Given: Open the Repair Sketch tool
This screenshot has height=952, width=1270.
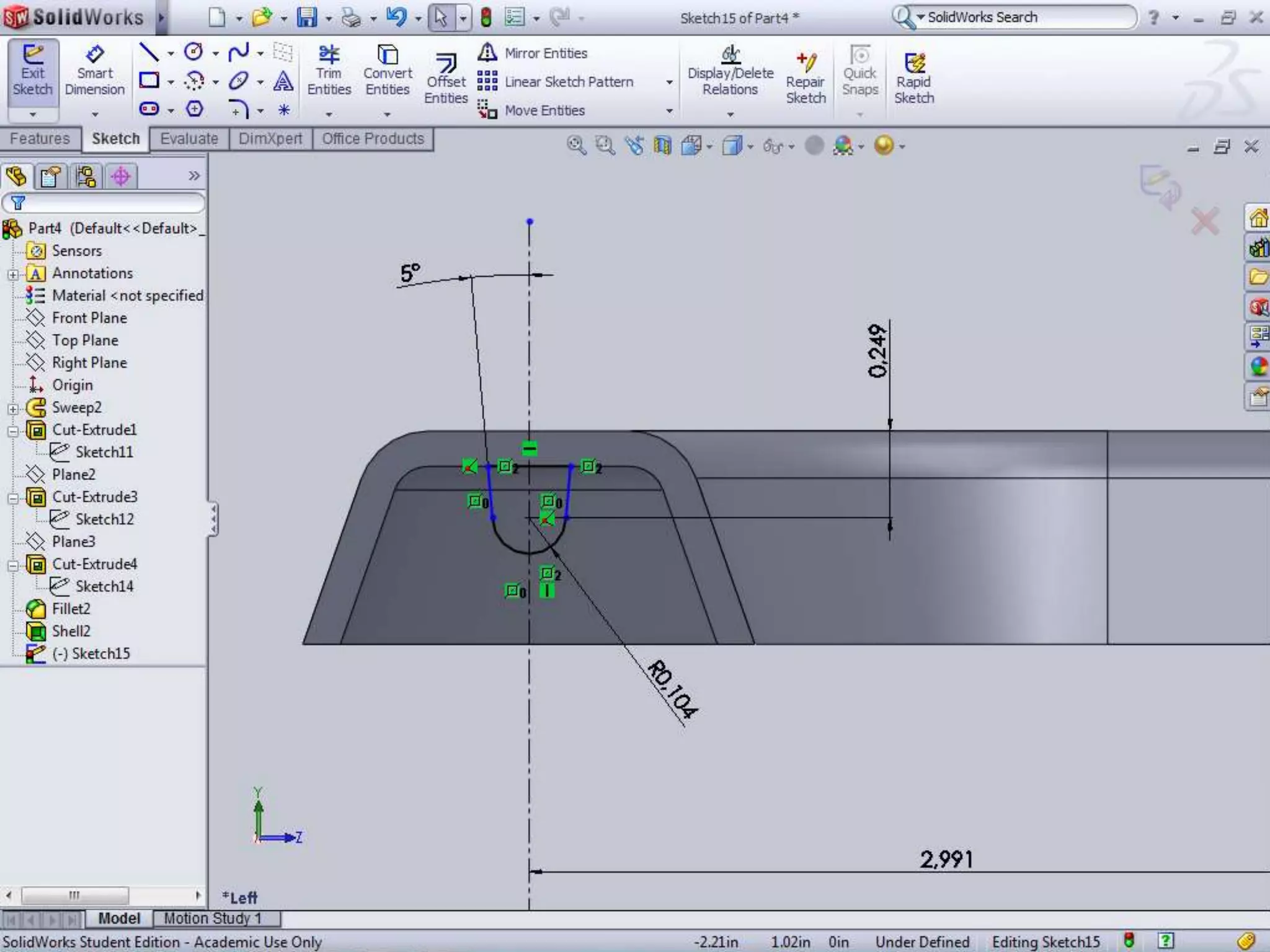Looking at the screenshot, I should pos(806,78).
